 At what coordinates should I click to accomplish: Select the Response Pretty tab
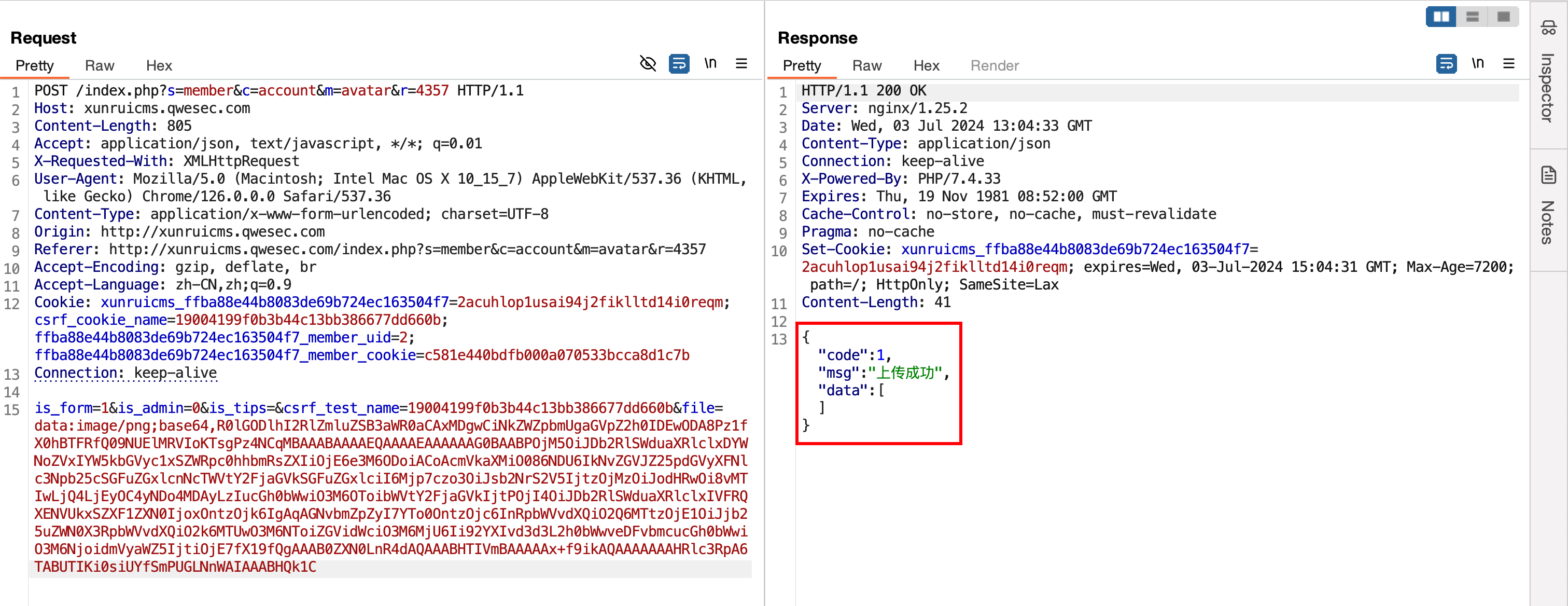tap(802, 65)
